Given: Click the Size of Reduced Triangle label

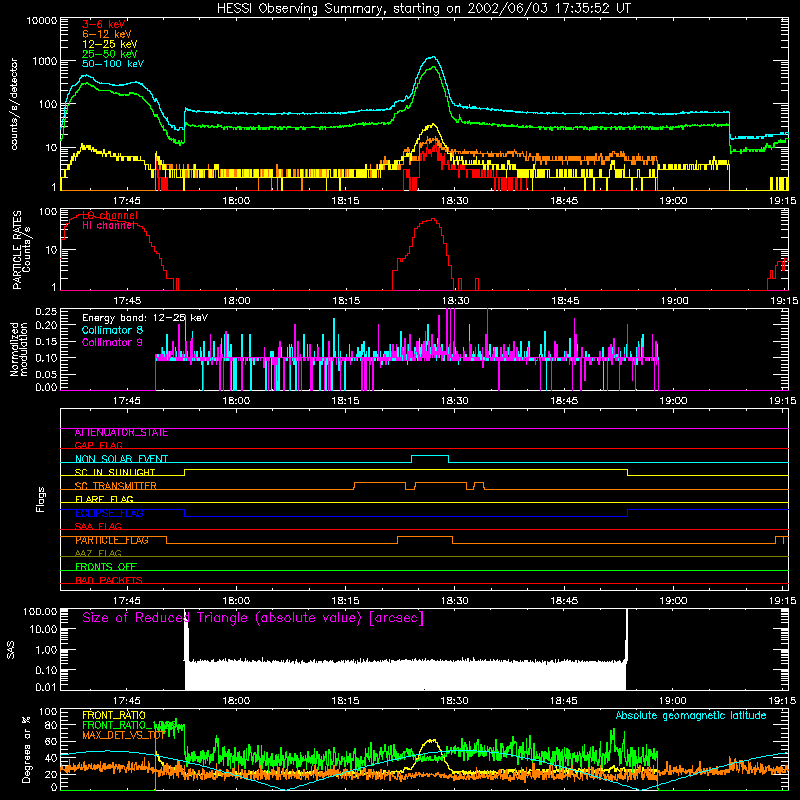Looking at the screenshot, I should point(253,618).
